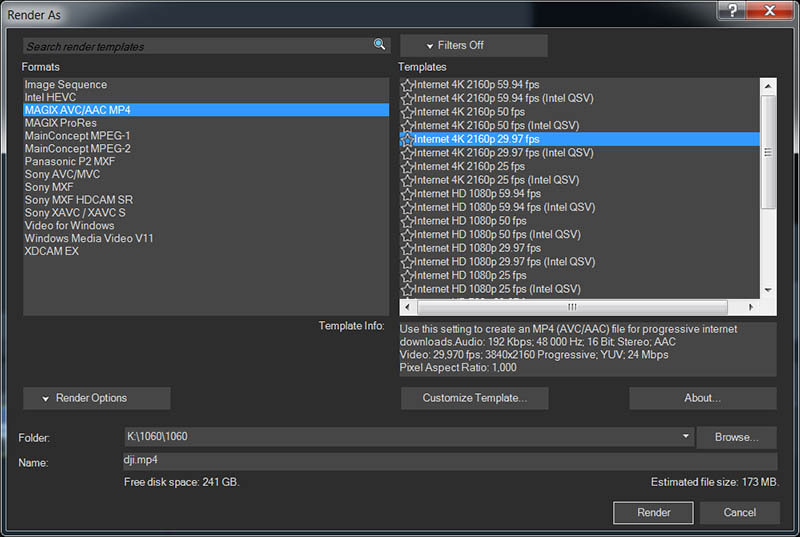Click templates horizontal scroll right arrow
Image resolution: width=800 pixels, height=537 pixels.
tap(751, 307)
